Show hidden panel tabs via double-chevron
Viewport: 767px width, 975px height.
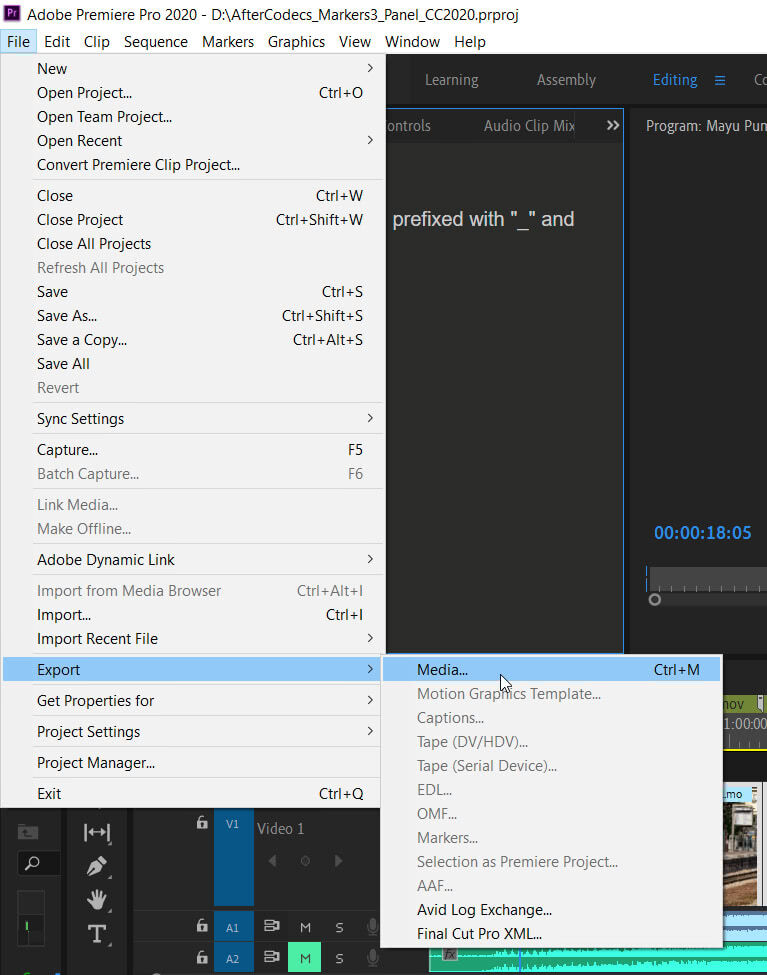613,126
